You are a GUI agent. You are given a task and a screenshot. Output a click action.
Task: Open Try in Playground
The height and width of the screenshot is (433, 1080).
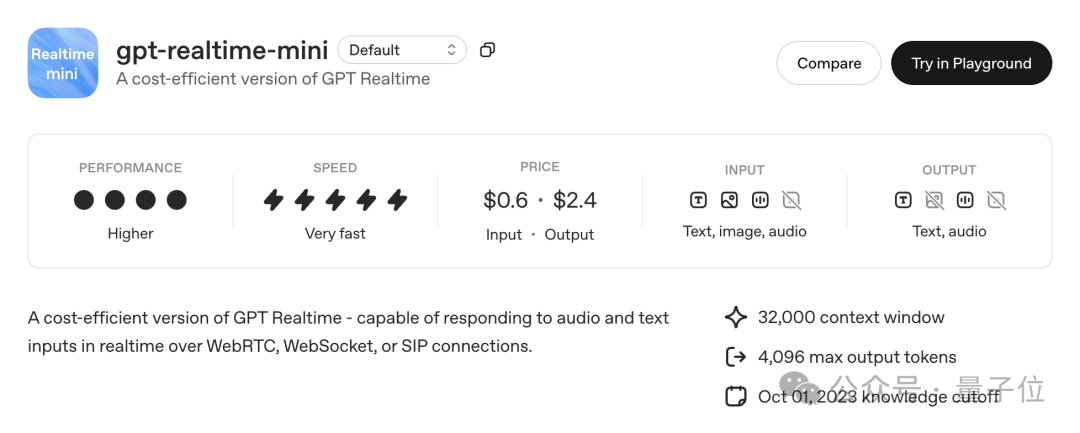coord(970,63)
